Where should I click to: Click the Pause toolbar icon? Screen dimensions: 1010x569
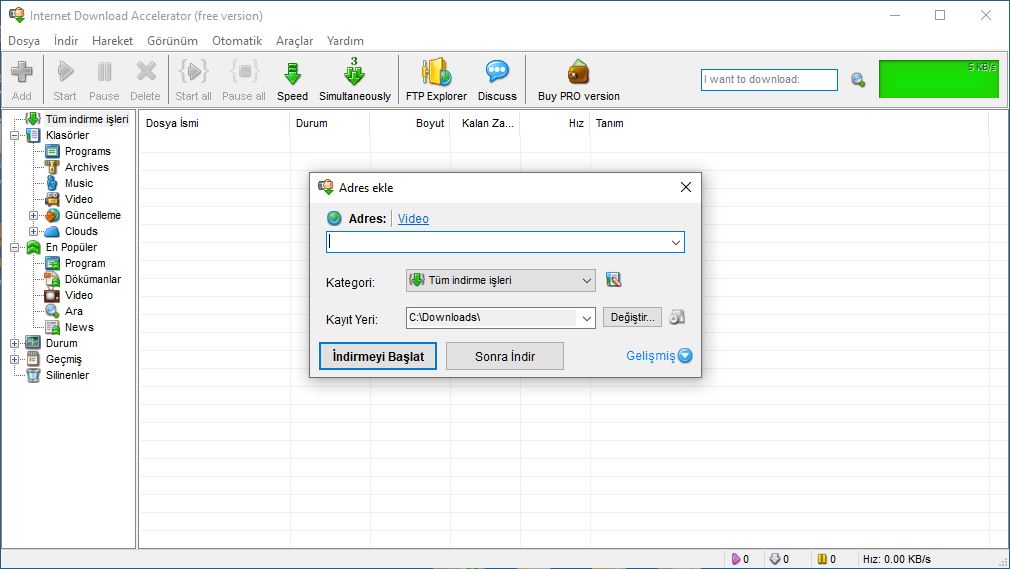(x=104, y=80)
